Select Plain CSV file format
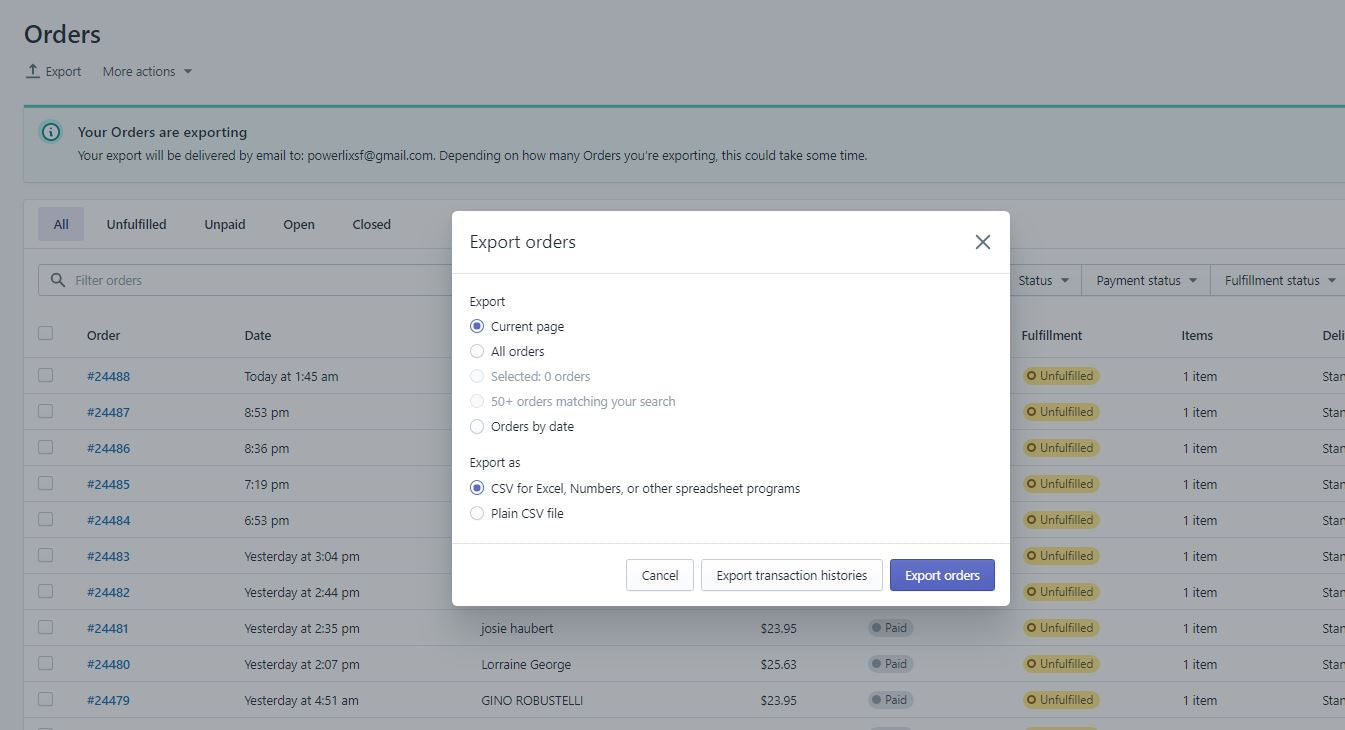Screen dimensions: 1345x730 477,513
